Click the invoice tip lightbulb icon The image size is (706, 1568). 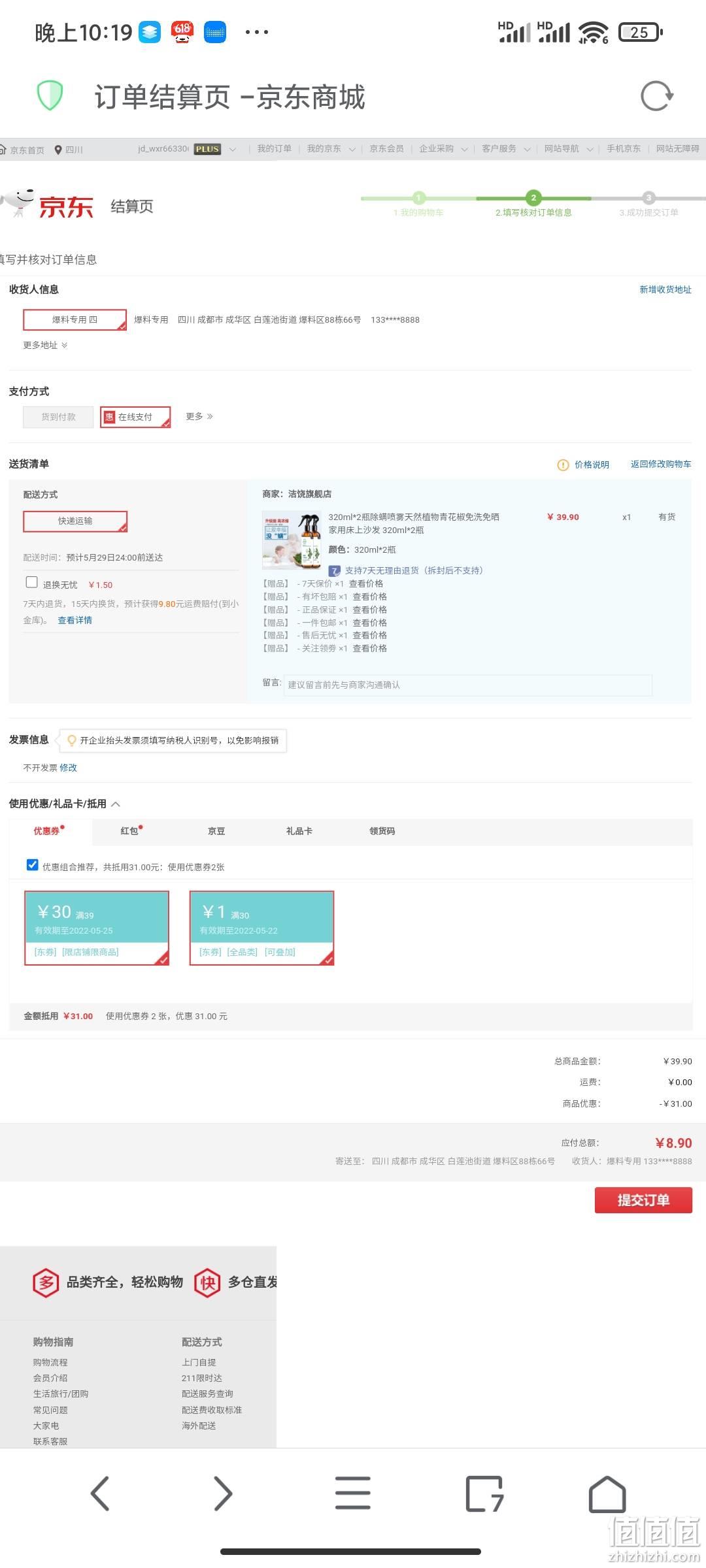[x=72, y=740]
